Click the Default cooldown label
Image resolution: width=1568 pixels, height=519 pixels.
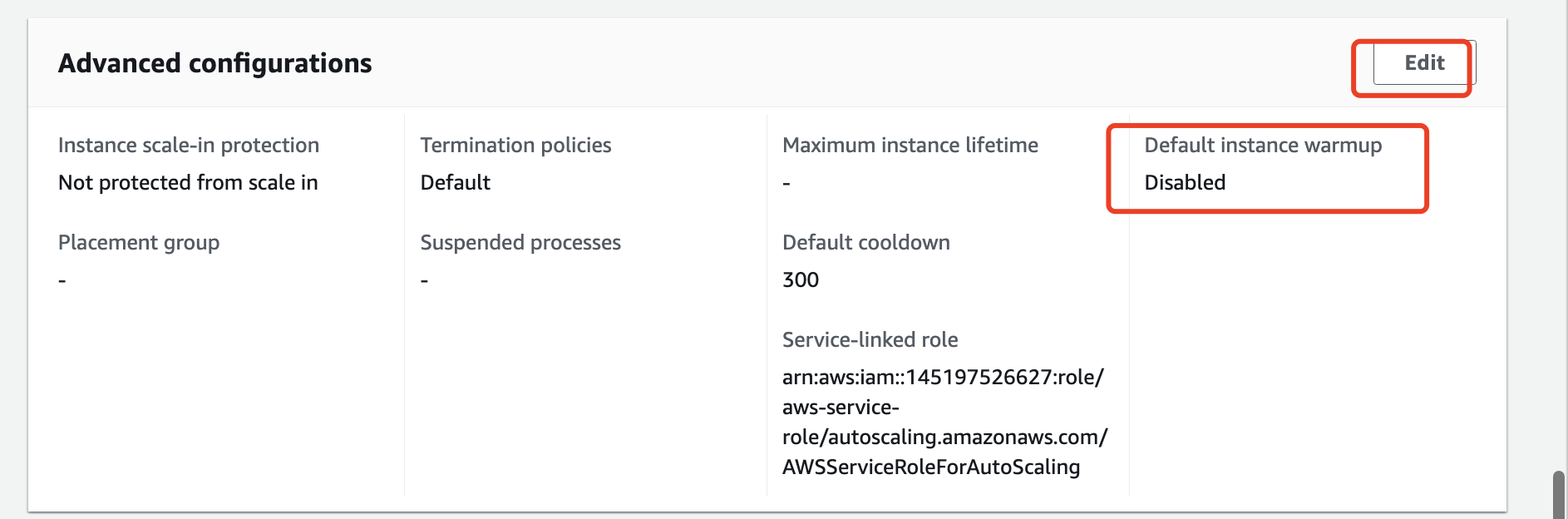(865, 242)
